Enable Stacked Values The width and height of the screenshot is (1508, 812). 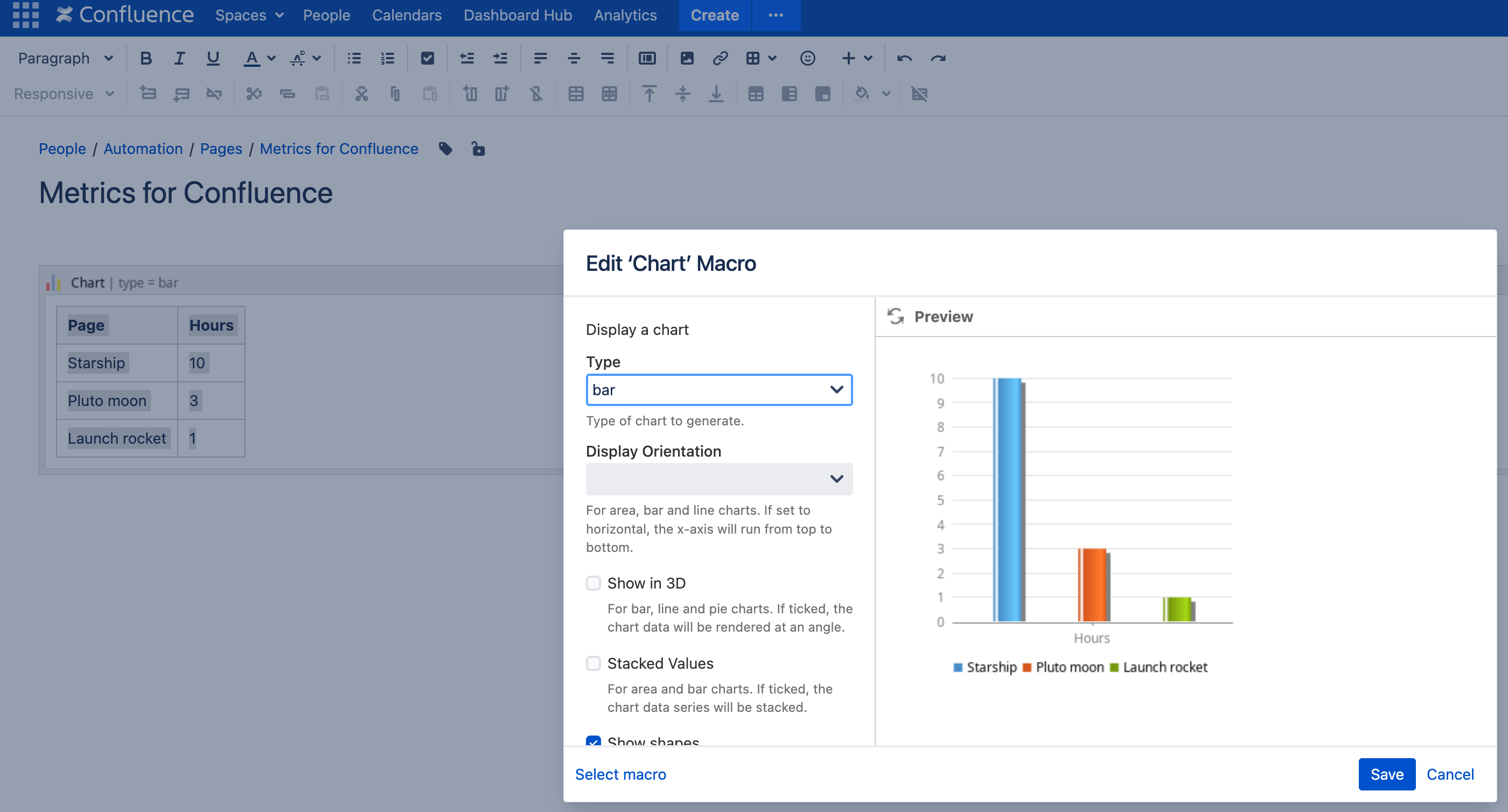click(x=593, y=663)
